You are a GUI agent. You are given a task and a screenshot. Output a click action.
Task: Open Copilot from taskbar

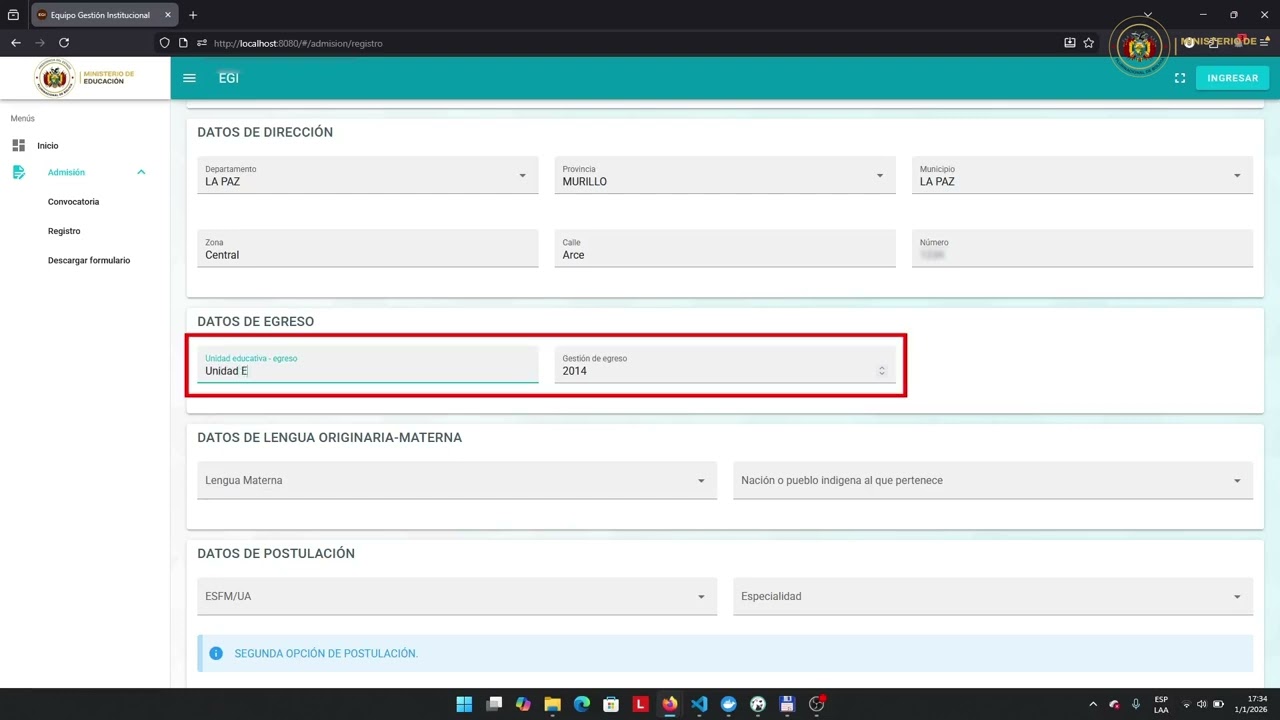click(523, 704)
